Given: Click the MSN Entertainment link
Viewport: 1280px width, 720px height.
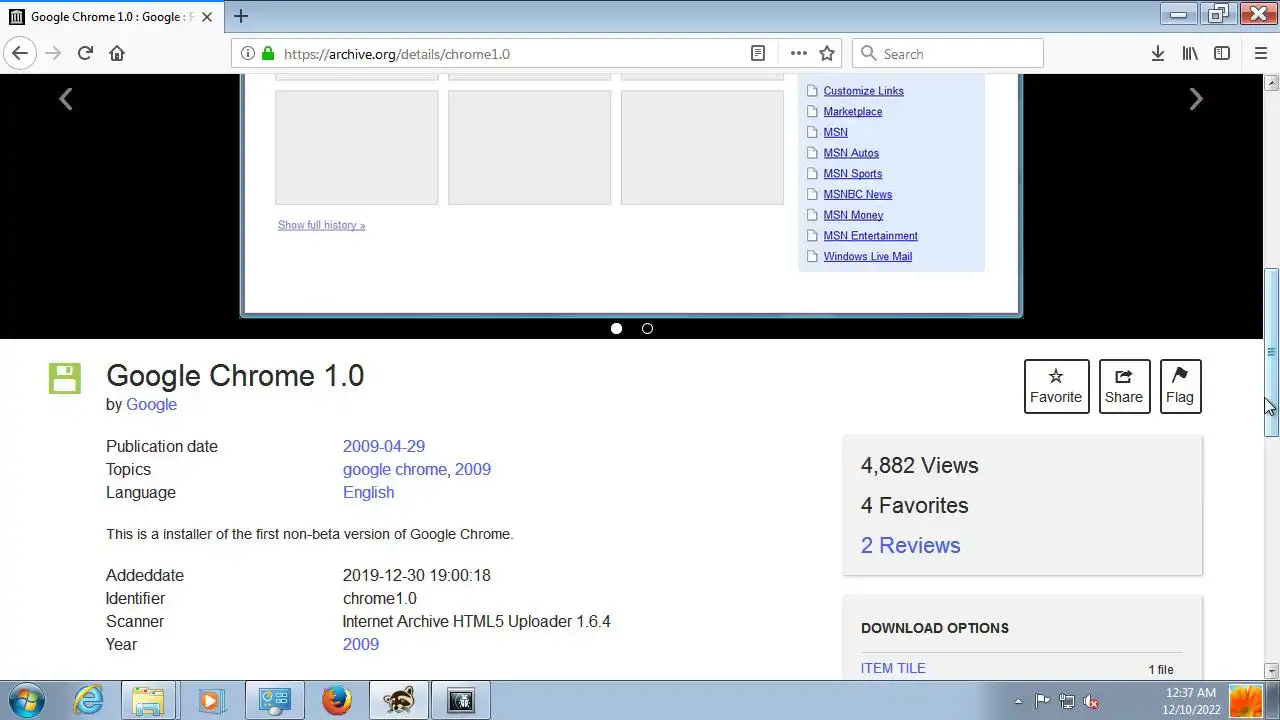Looking at the screenshot, I should point(870,236).
